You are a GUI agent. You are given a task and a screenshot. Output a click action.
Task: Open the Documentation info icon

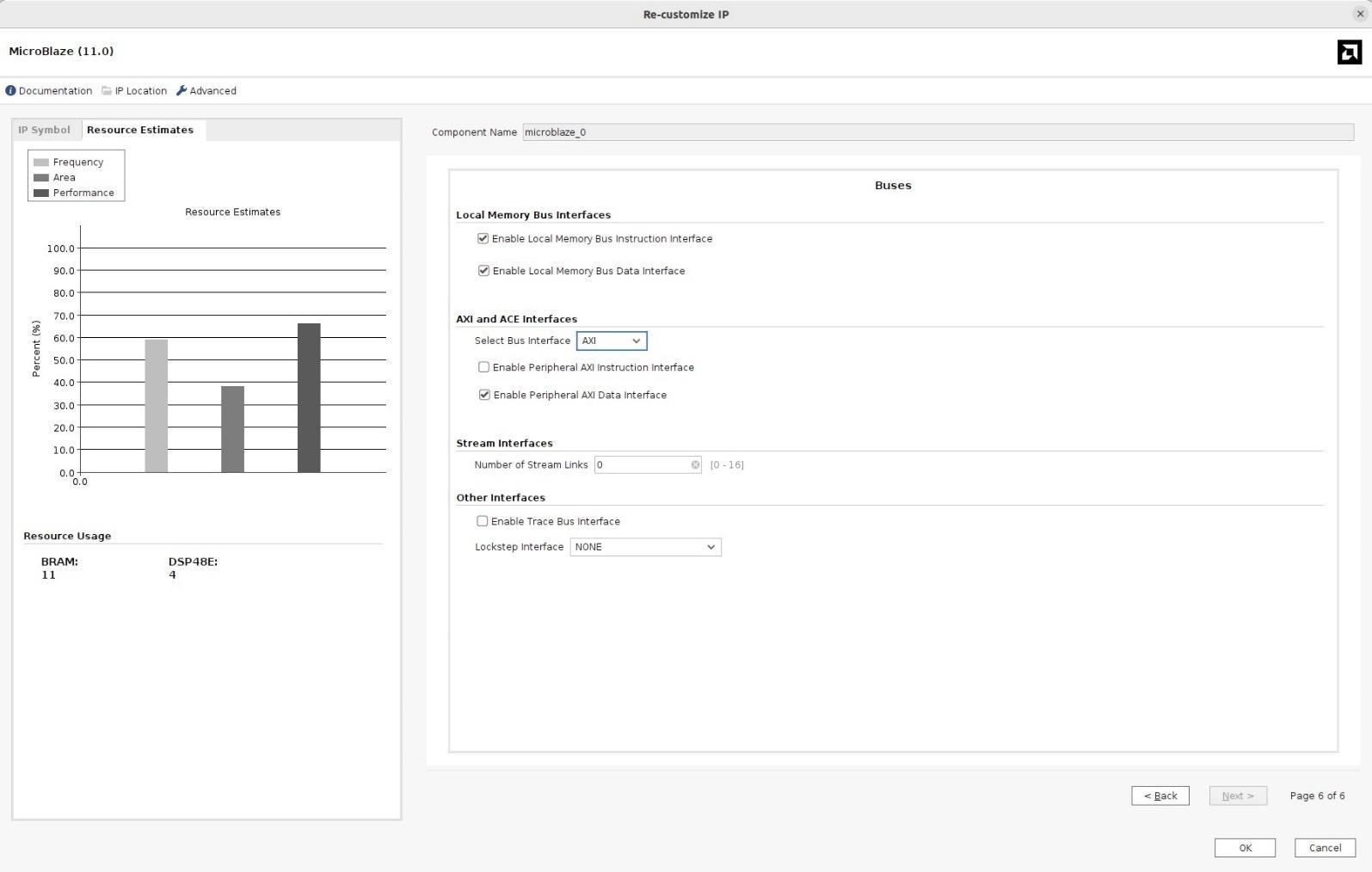(x=10, y=90)
